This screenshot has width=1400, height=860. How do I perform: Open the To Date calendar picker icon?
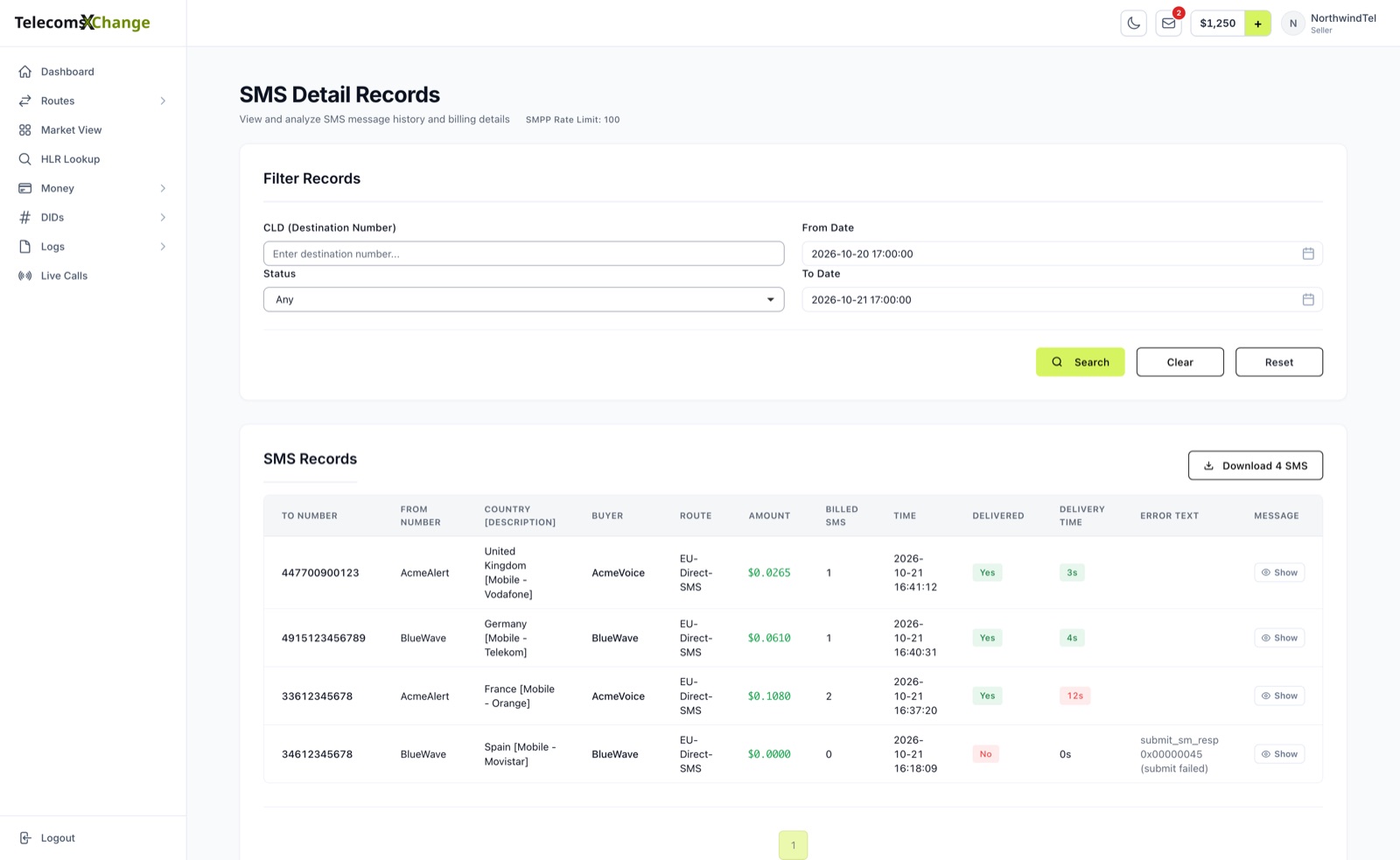pos(1308,299)
